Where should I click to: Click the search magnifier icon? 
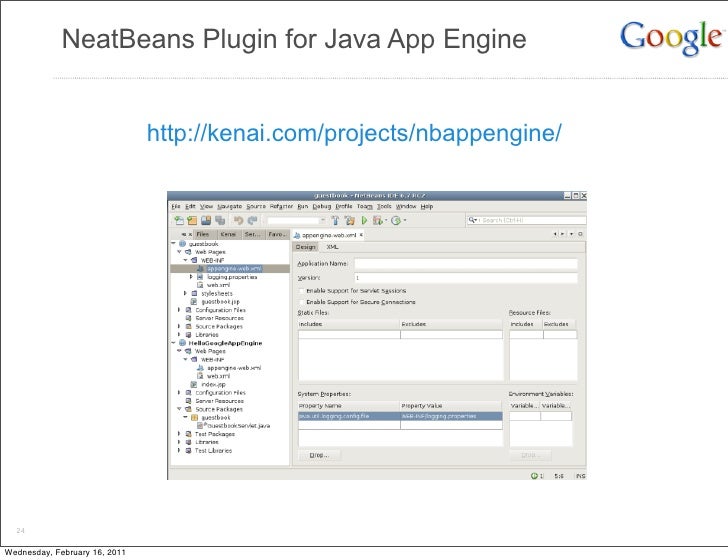click(472, 220)
